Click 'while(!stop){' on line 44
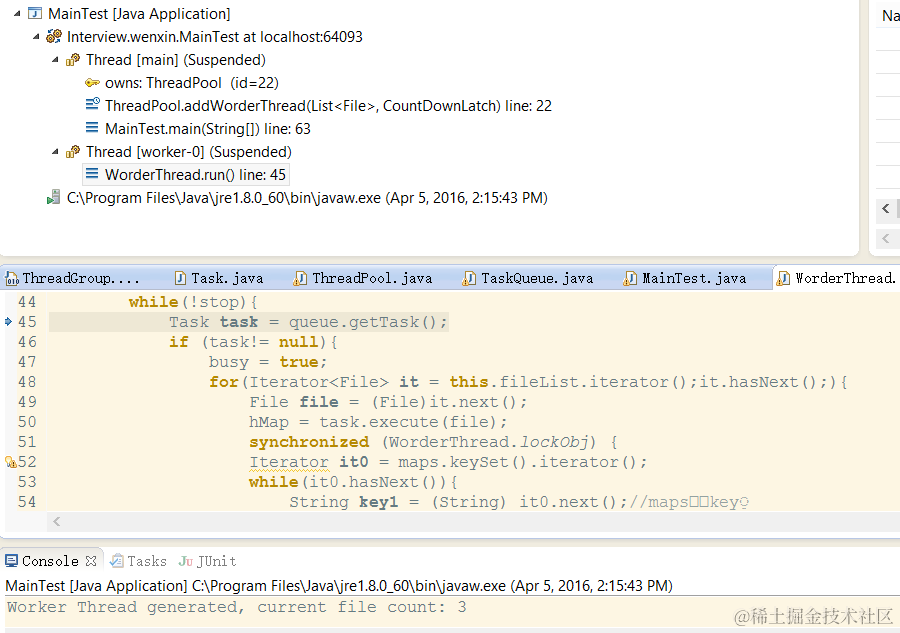900x633 pixels. click(x=193, y=302)
